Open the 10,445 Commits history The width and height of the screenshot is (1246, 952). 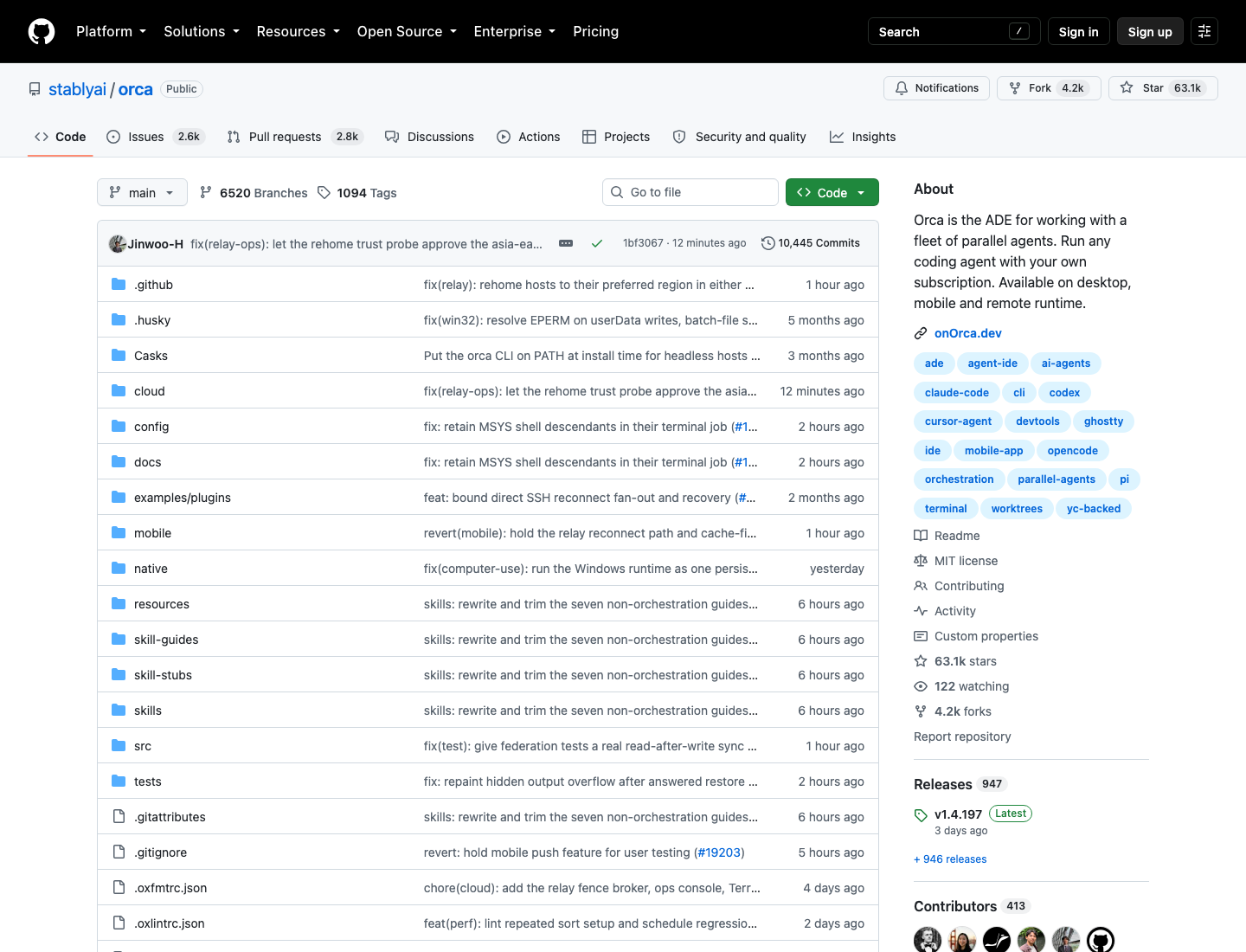pos(811,243)
